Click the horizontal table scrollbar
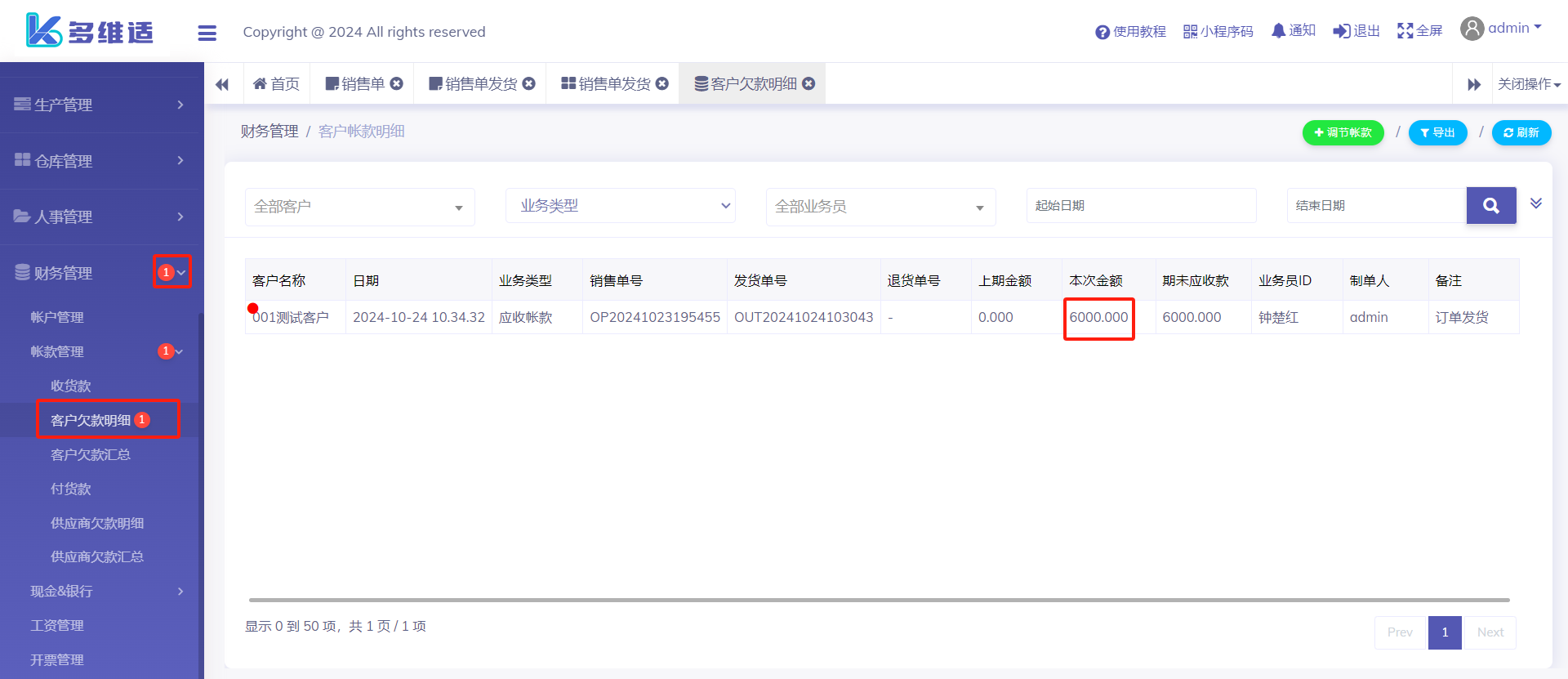This screenshot has height=679, width=1568. coord(879,600)
